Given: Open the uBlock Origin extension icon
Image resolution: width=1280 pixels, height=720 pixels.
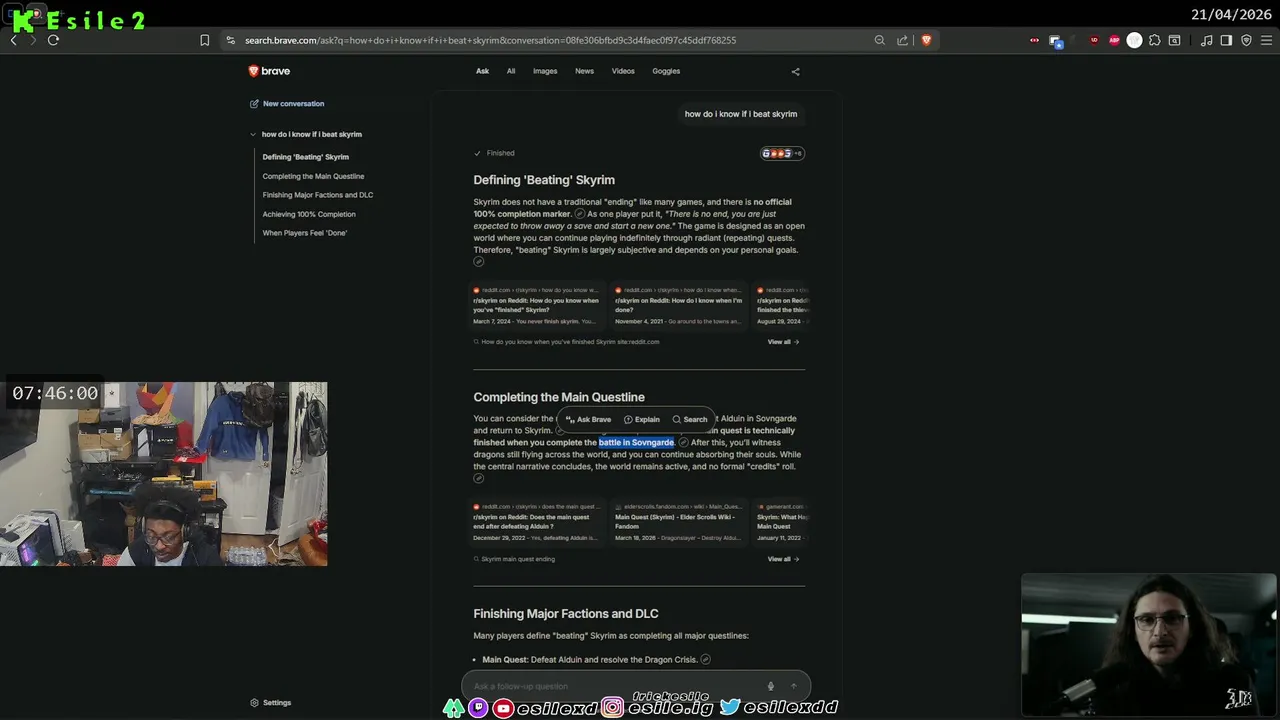Looking at the screenshot, I should coord(1094,40).
